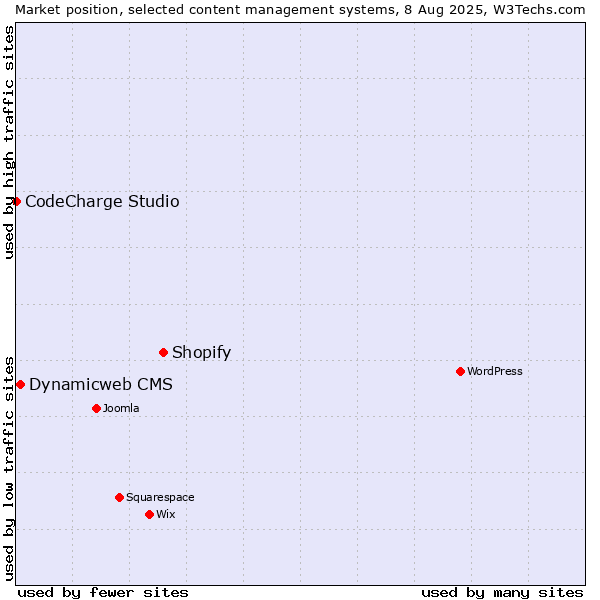Image resolution: width=600 pixels, height=600 pixels.
Task: Click the 'used by low traffic sites' axis label
Action: (9, 469)
